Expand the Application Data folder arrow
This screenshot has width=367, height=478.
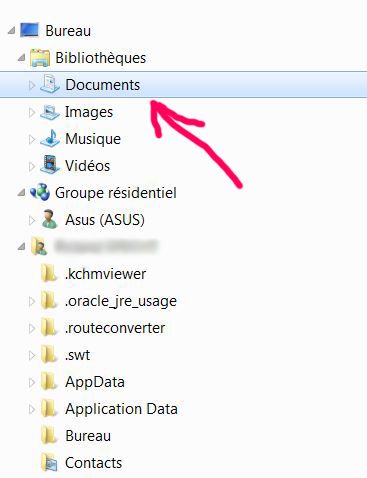32,409
